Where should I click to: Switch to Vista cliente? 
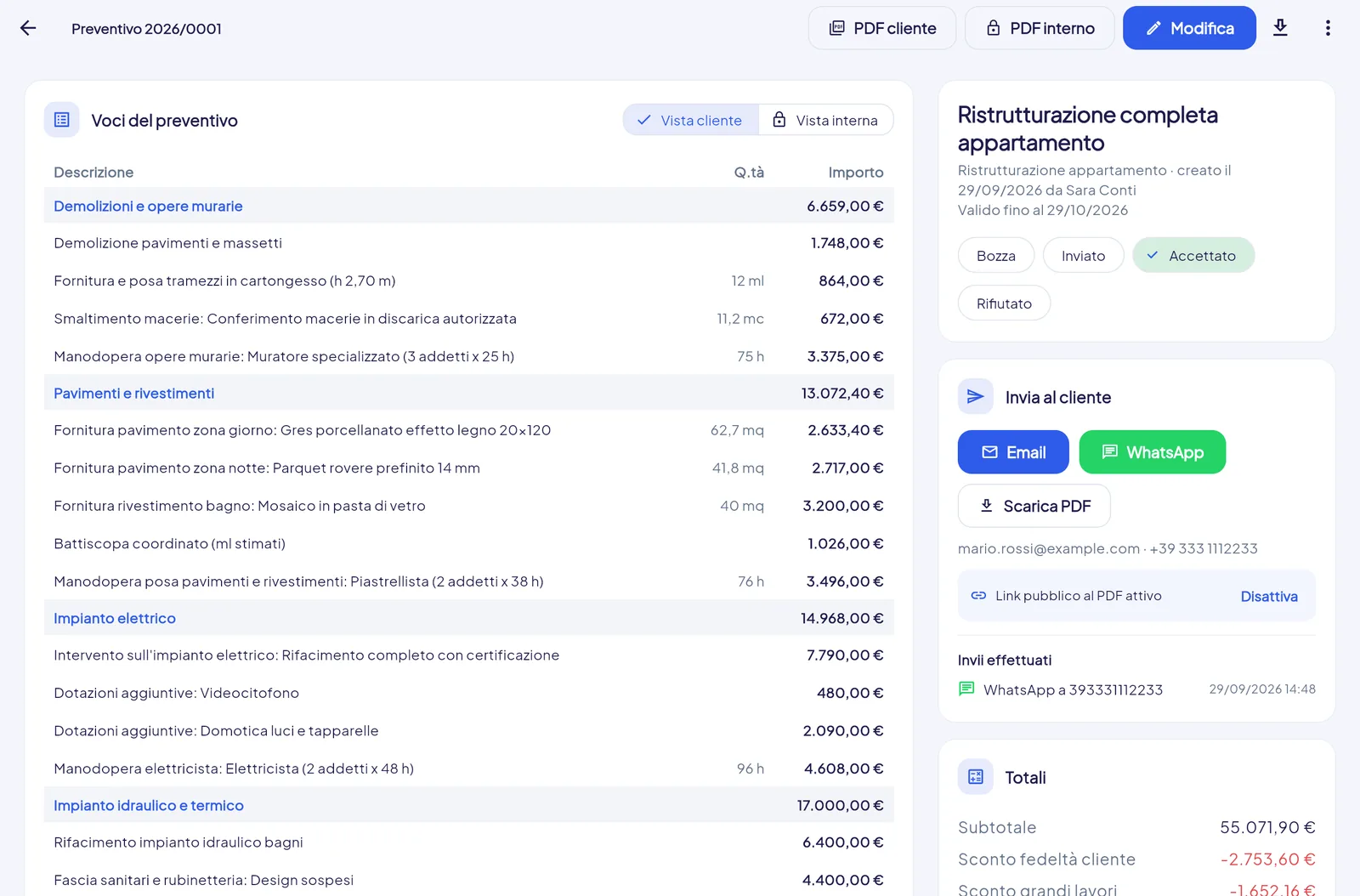[x=690, y=120]
